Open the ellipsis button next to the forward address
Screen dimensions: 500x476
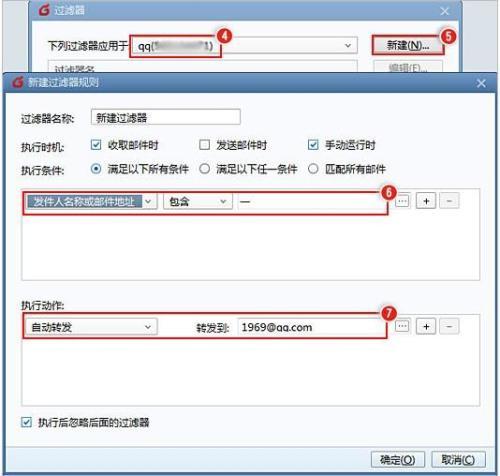pyautogui.click(x=402, y=326)
